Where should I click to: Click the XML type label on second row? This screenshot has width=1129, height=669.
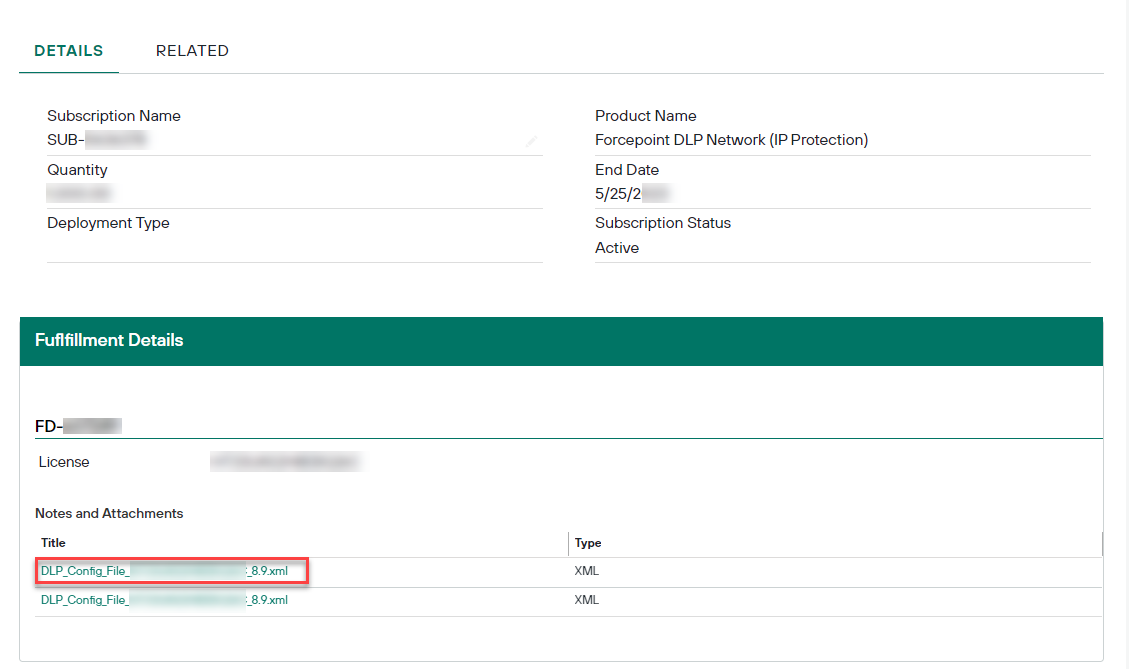[586, 599]
